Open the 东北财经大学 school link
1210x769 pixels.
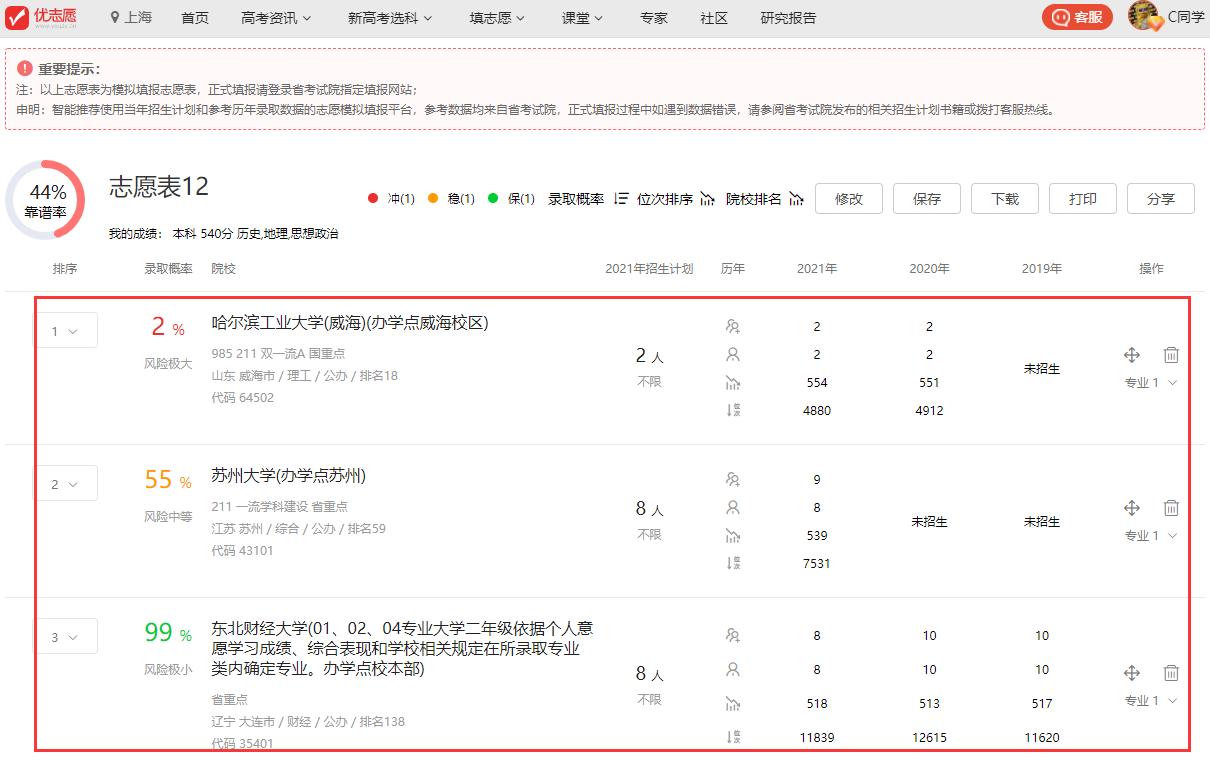402,648
